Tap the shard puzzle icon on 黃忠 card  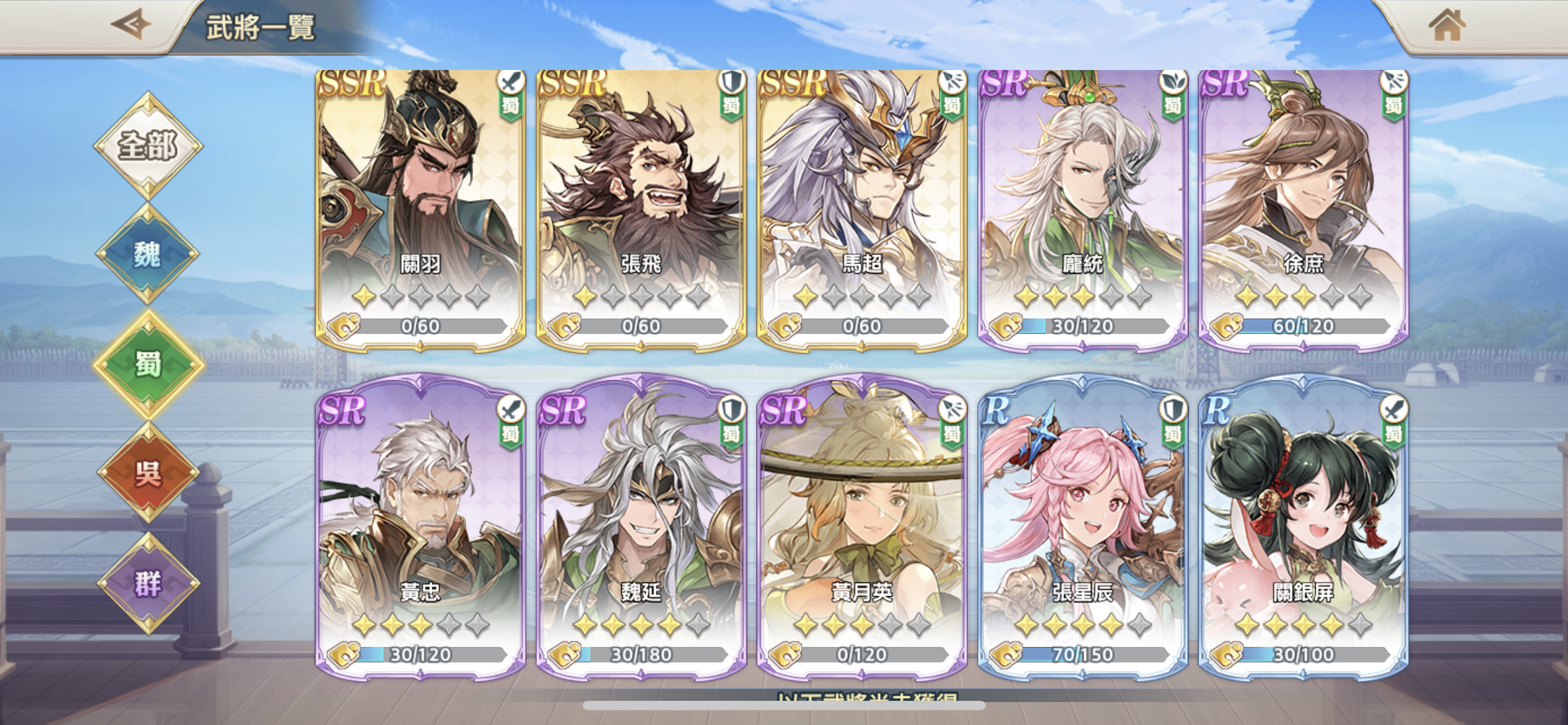click(344, 654)
